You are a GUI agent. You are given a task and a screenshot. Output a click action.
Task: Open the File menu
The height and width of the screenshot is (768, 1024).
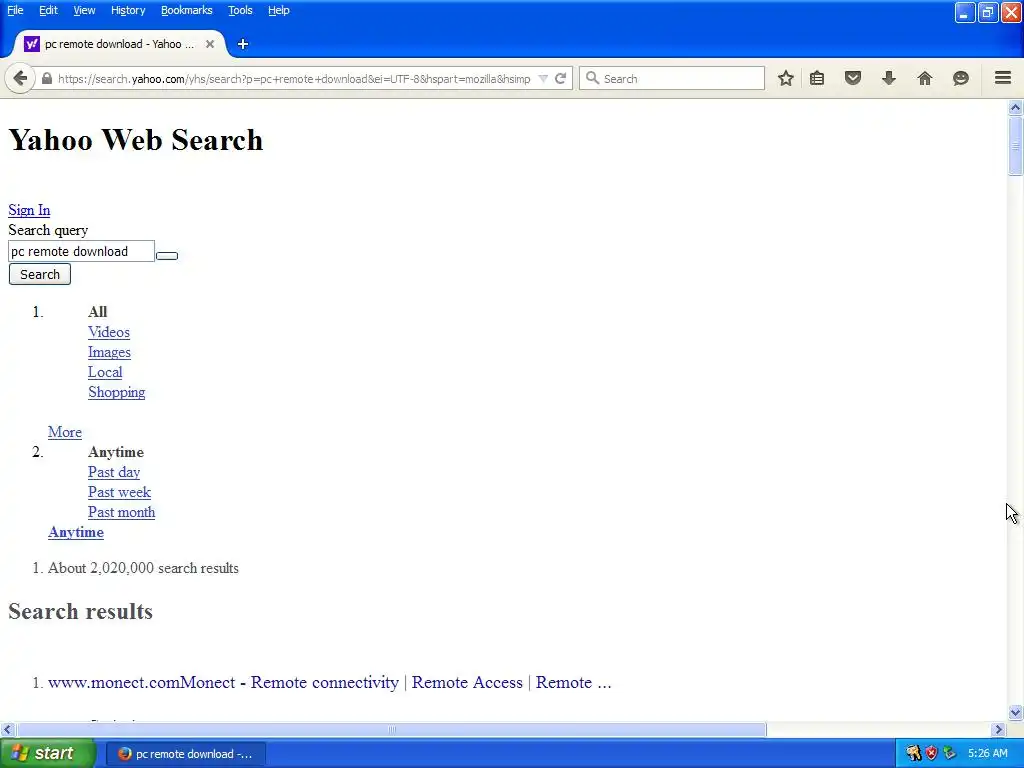[x=15, y=10]
